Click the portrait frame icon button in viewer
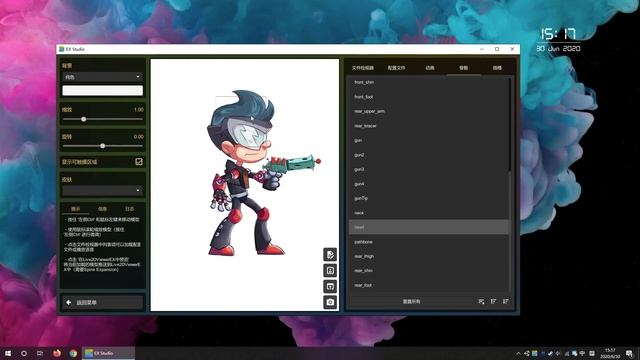Image resolution: width=640 pixels, height=360 pixels. [x=330, y=270]
